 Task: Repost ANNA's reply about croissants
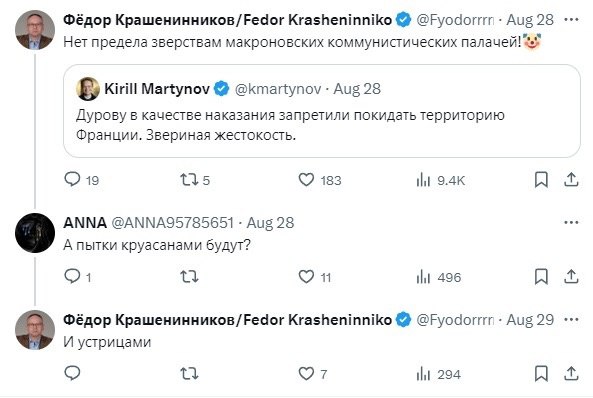tap(189, 277)
